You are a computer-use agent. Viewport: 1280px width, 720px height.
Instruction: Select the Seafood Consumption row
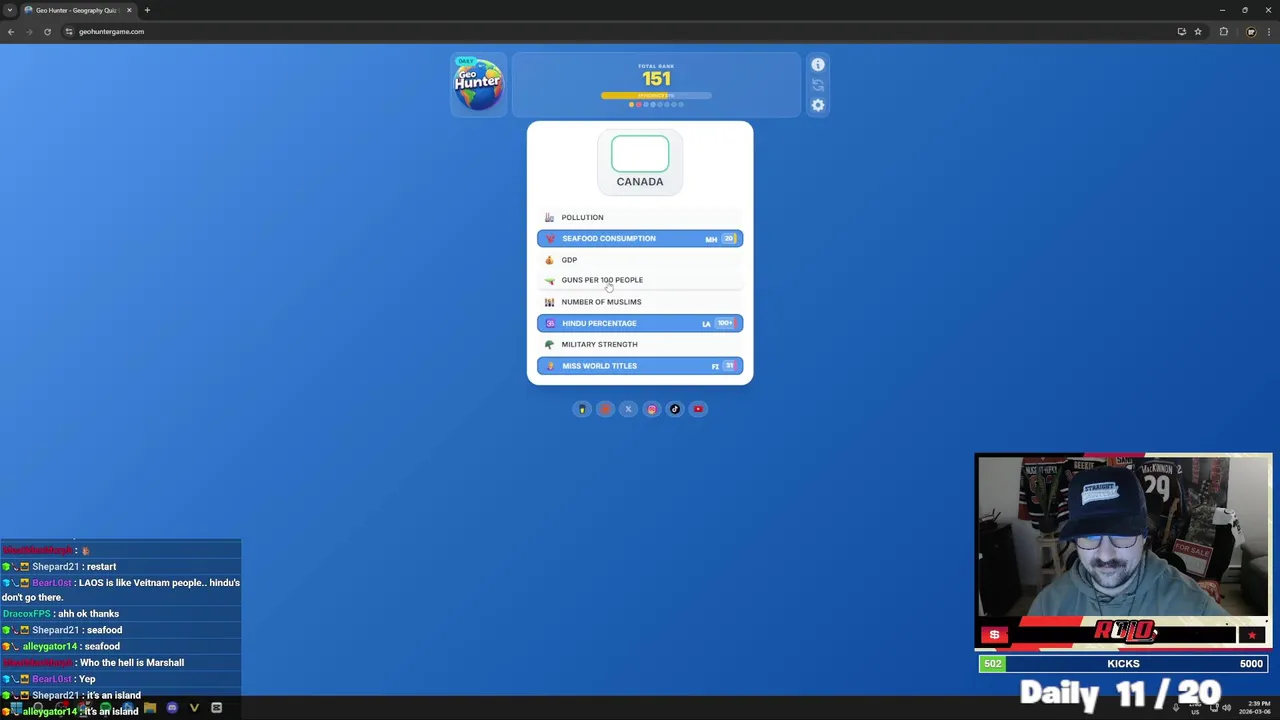(x=640, y=238)
